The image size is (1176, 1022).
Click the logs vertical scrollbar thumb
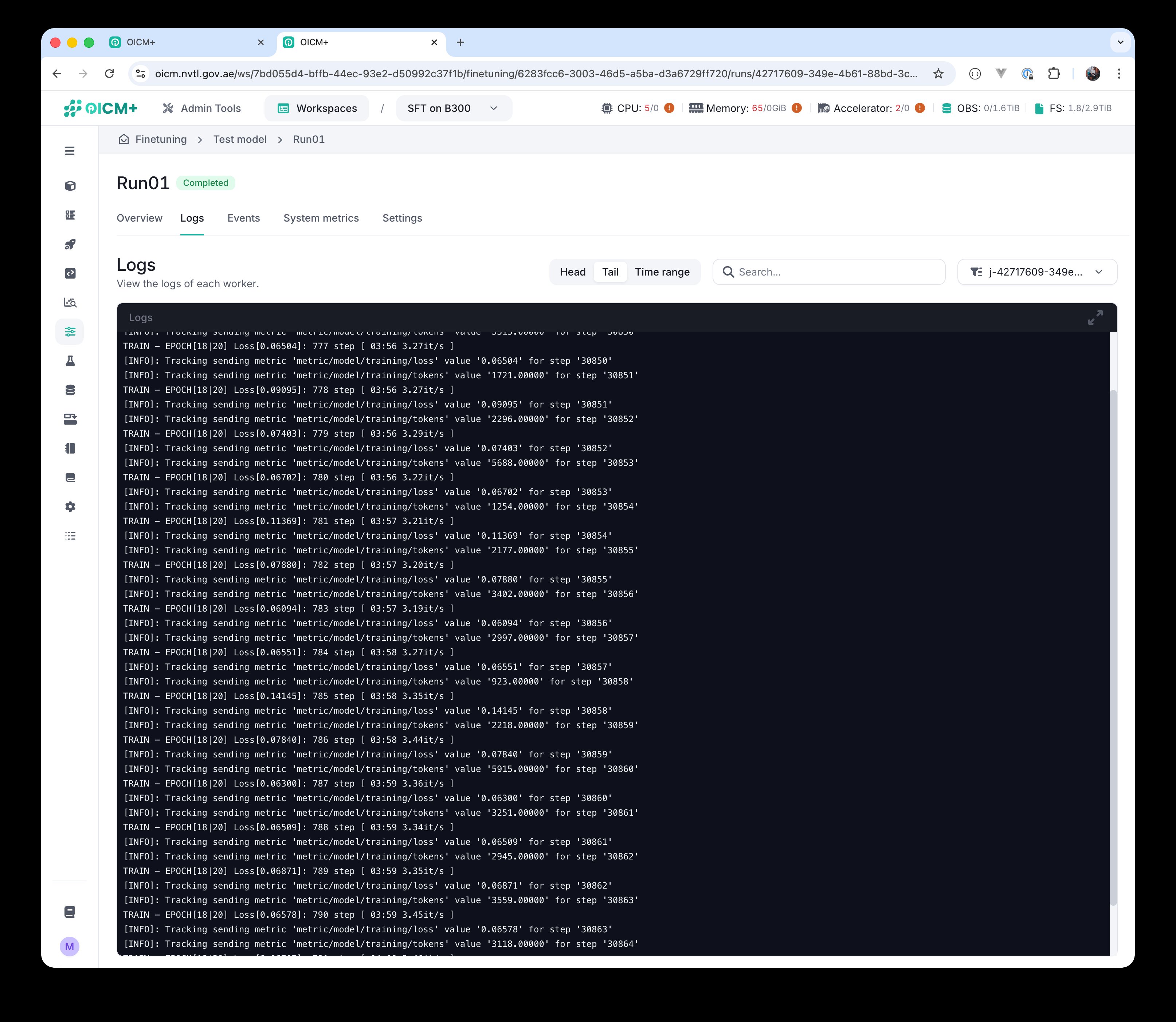tap(1113, 647)
